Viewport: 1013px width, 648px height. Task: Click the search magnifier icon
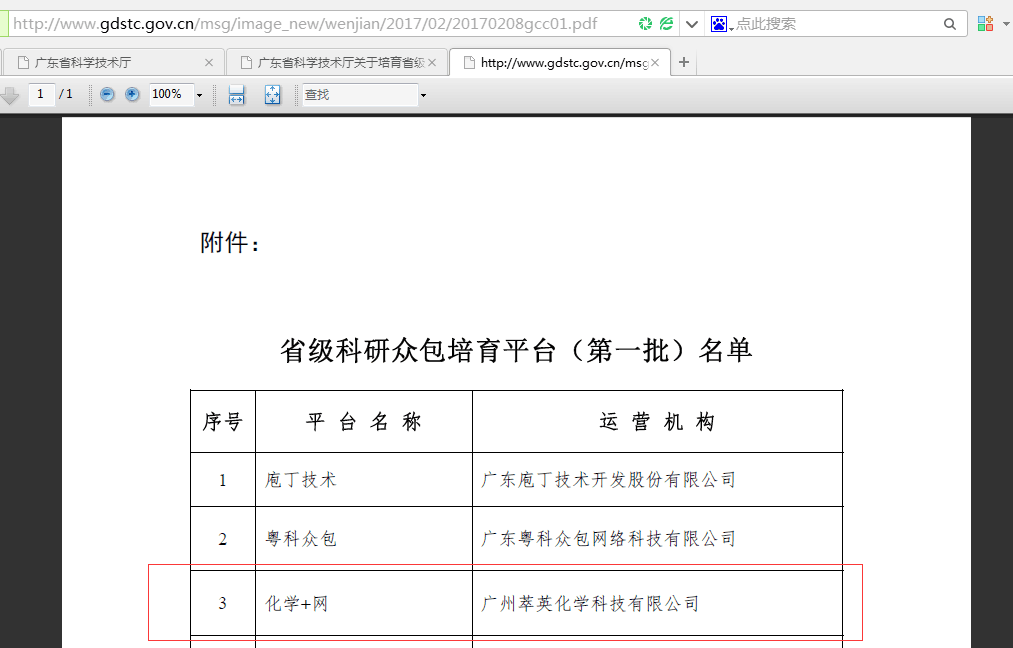(950, 24)
